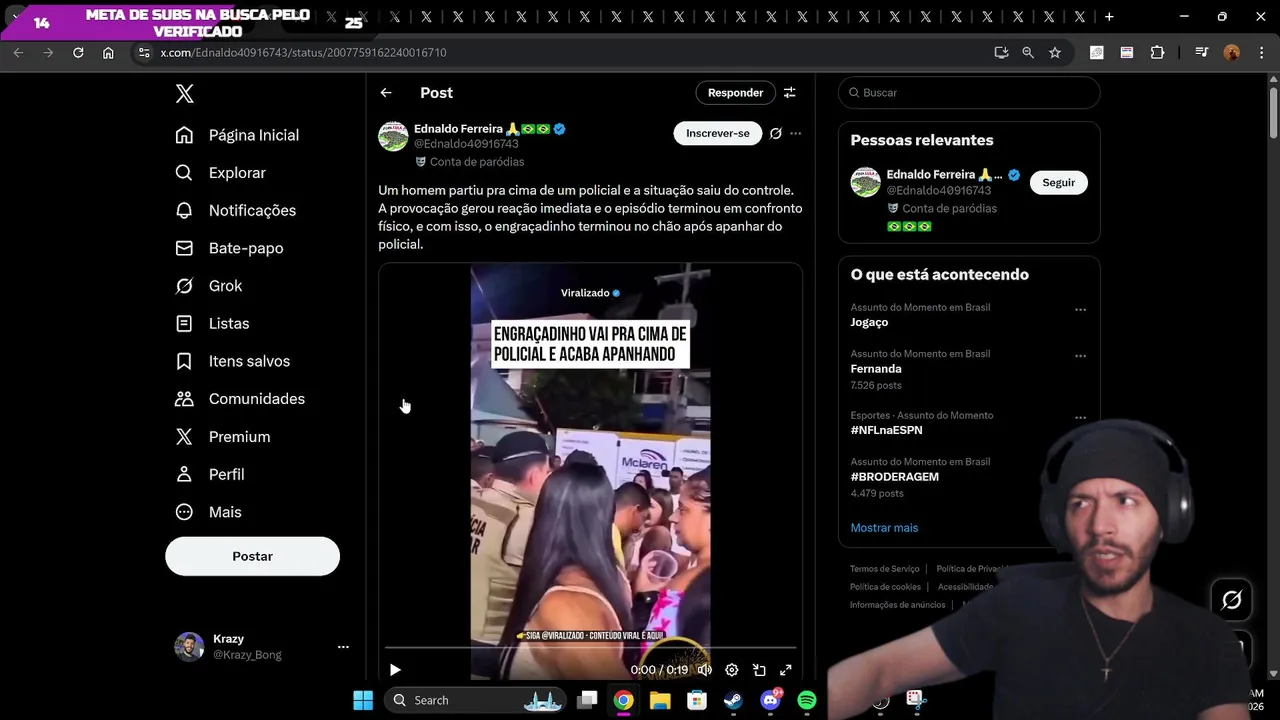
Task: Open Steam from the taskbar
Action: (x=733, y=700)
